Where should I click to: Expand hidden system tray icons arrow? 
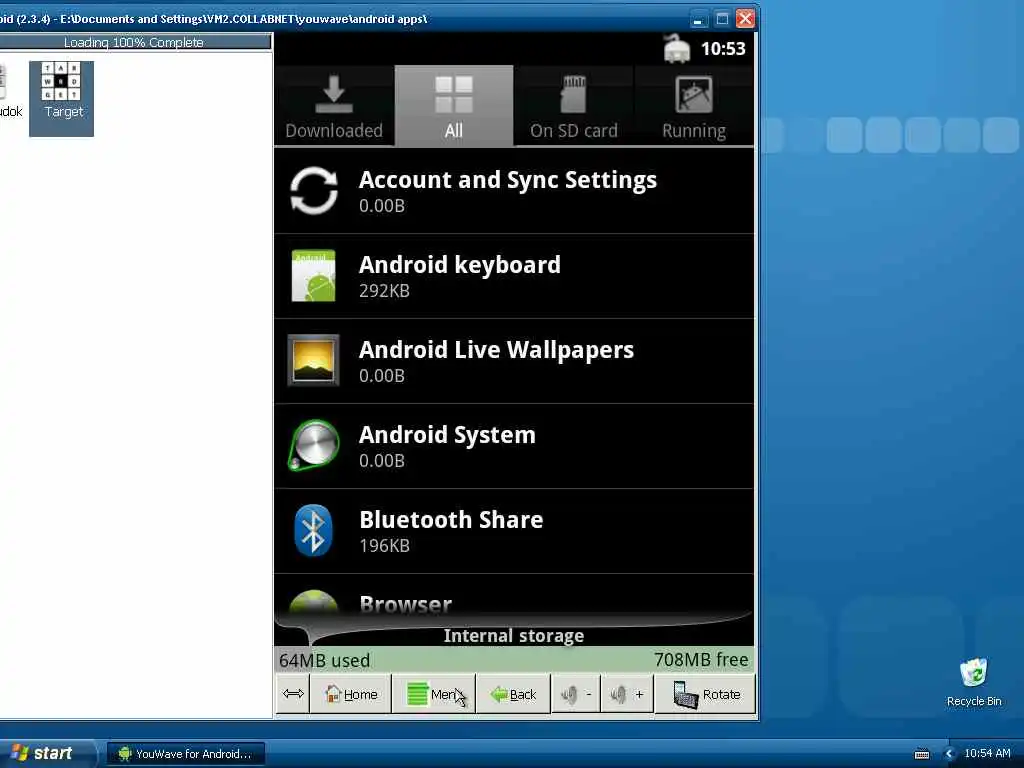949,754
